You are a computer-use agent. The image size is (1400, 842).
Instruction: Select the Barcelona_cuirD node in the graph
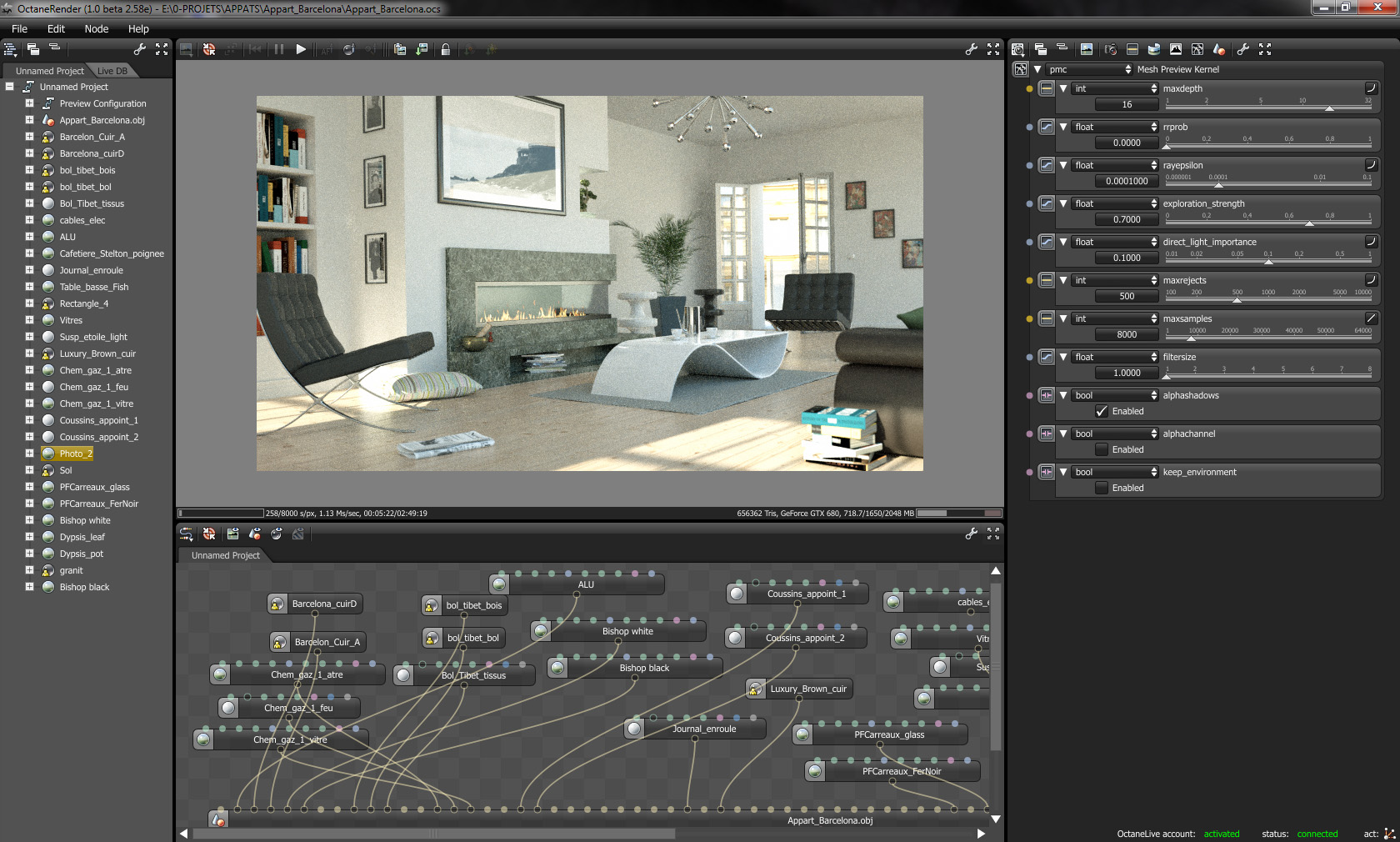pyautogui.click(x=315, y=604)
